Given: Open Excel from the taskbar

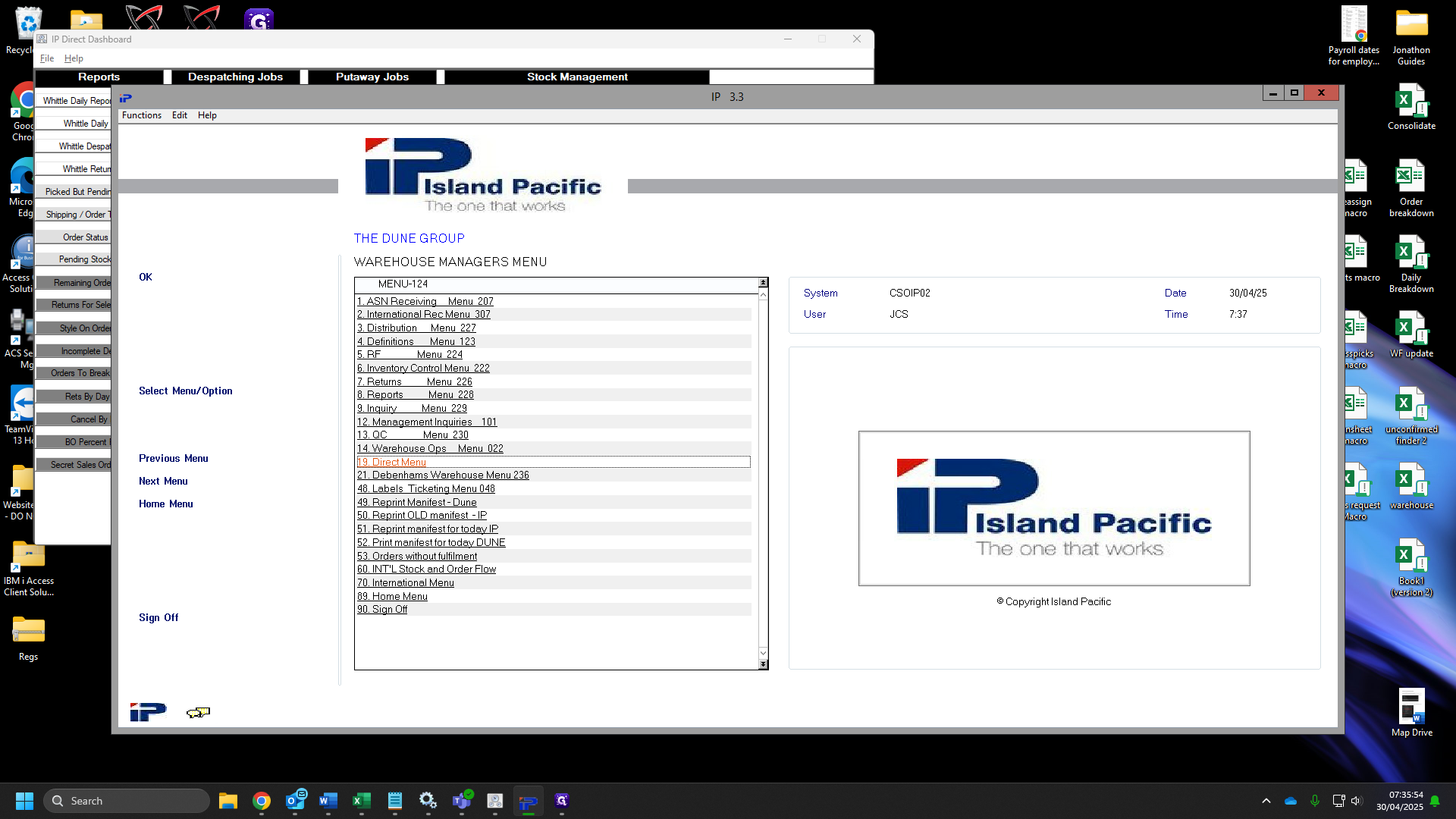Looking at the screenshot, I should pyautogui.click(x=362, y=801).
